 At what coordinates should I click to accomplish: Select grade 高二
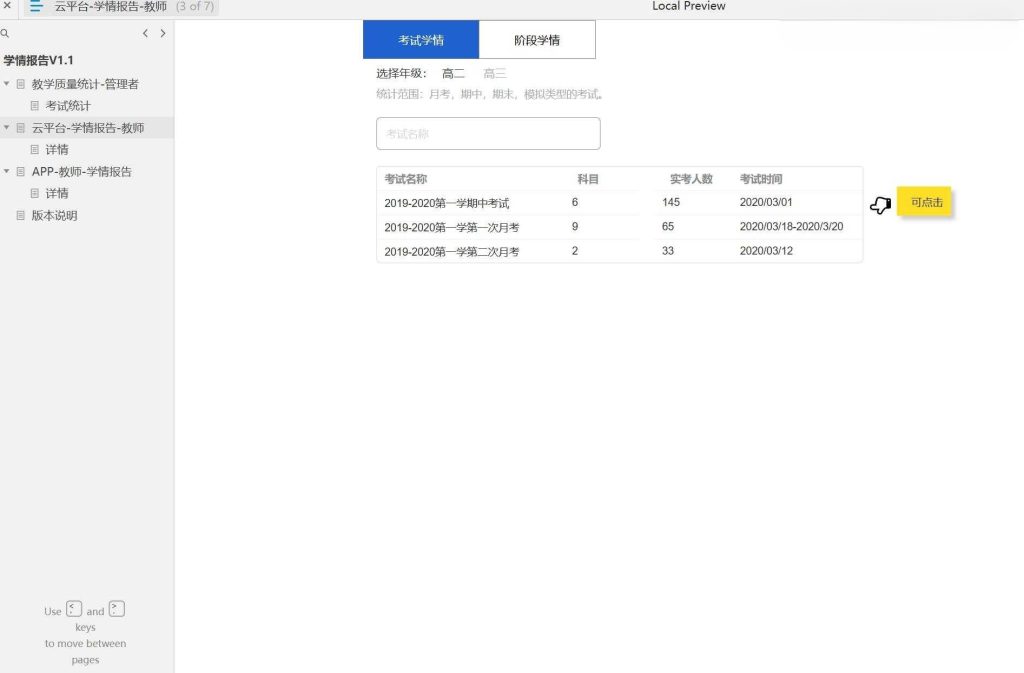click(x=453, y=73)
